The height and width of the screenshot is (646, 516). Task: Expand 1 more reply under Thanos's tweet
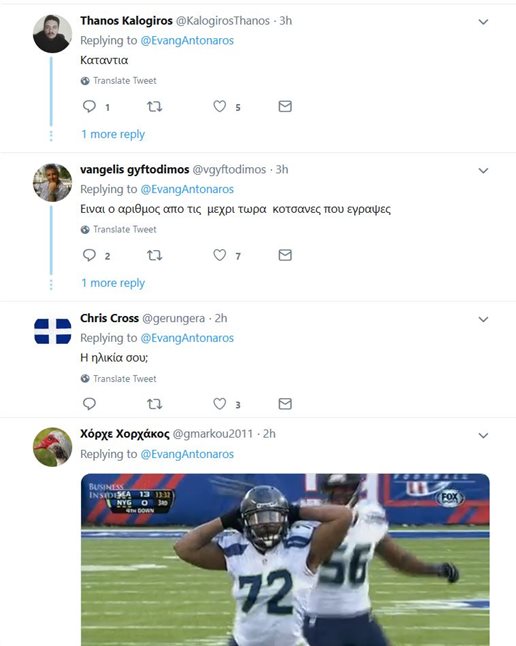[x=113, y=134]
